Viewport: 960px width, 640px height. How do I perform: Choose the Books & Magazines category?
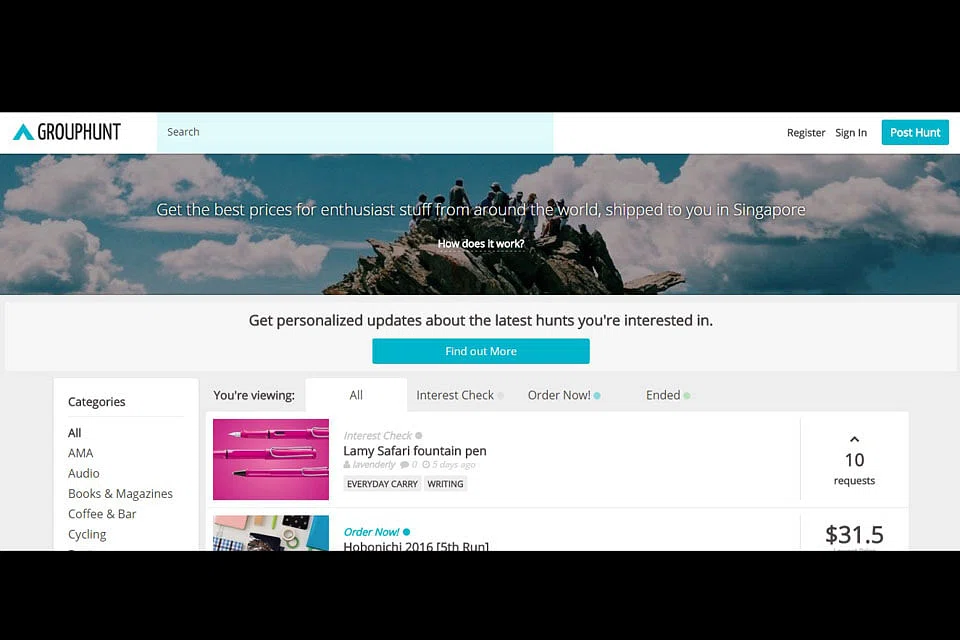coord(120,494)
